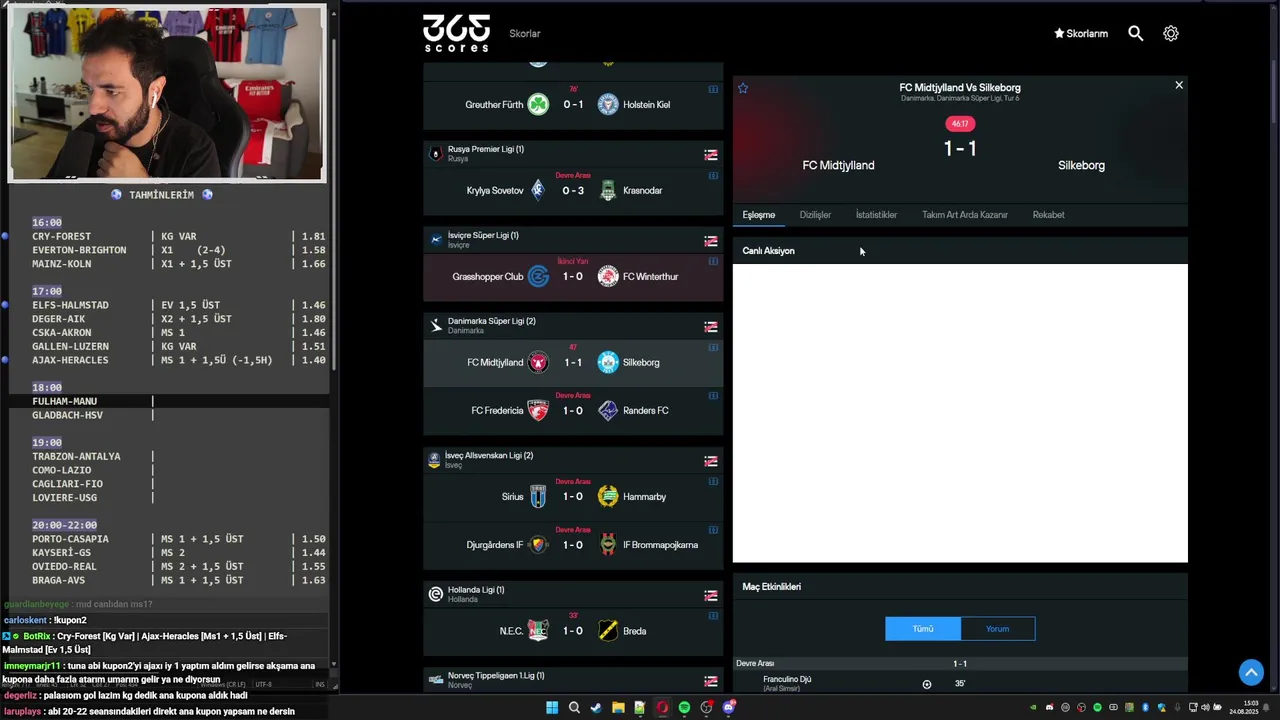Open Danimarka Süper Ligi standings icon
Image resolution: width=1280 pixels, height=720 pixels.
(711, 327)
